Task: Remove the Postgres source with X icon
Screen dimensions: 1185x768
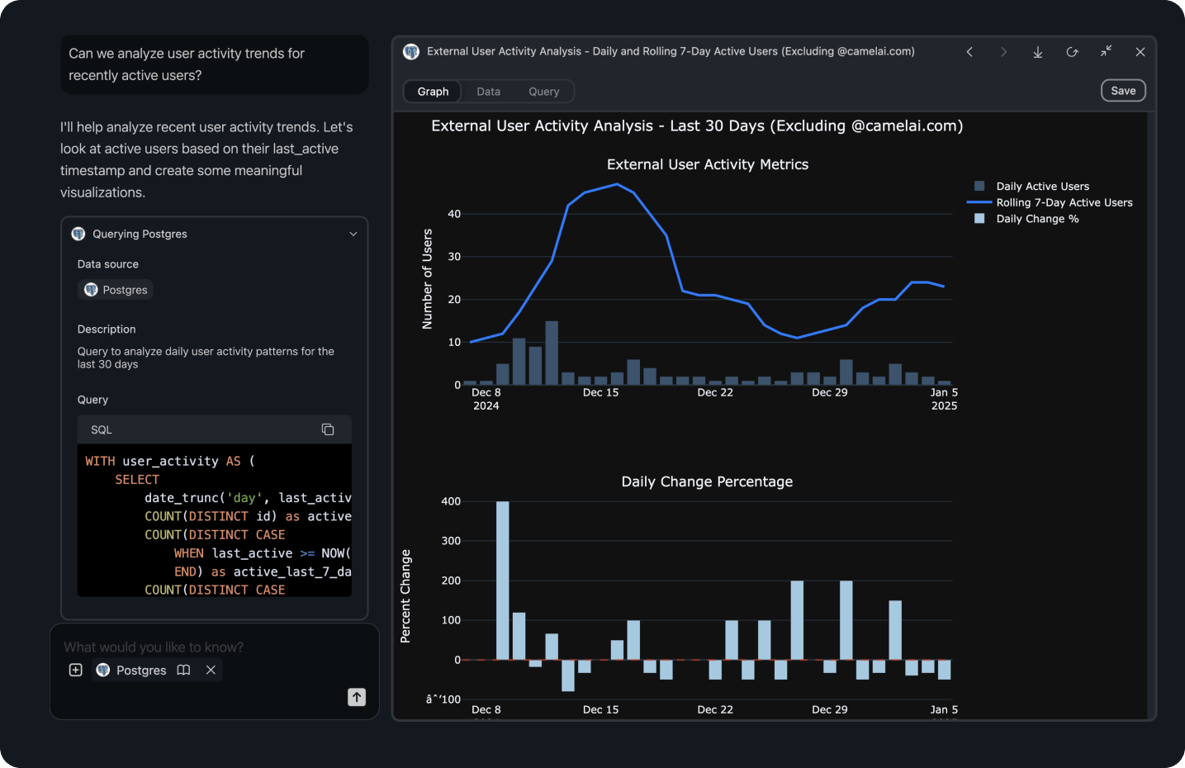Action: click(x=211, y=670)
